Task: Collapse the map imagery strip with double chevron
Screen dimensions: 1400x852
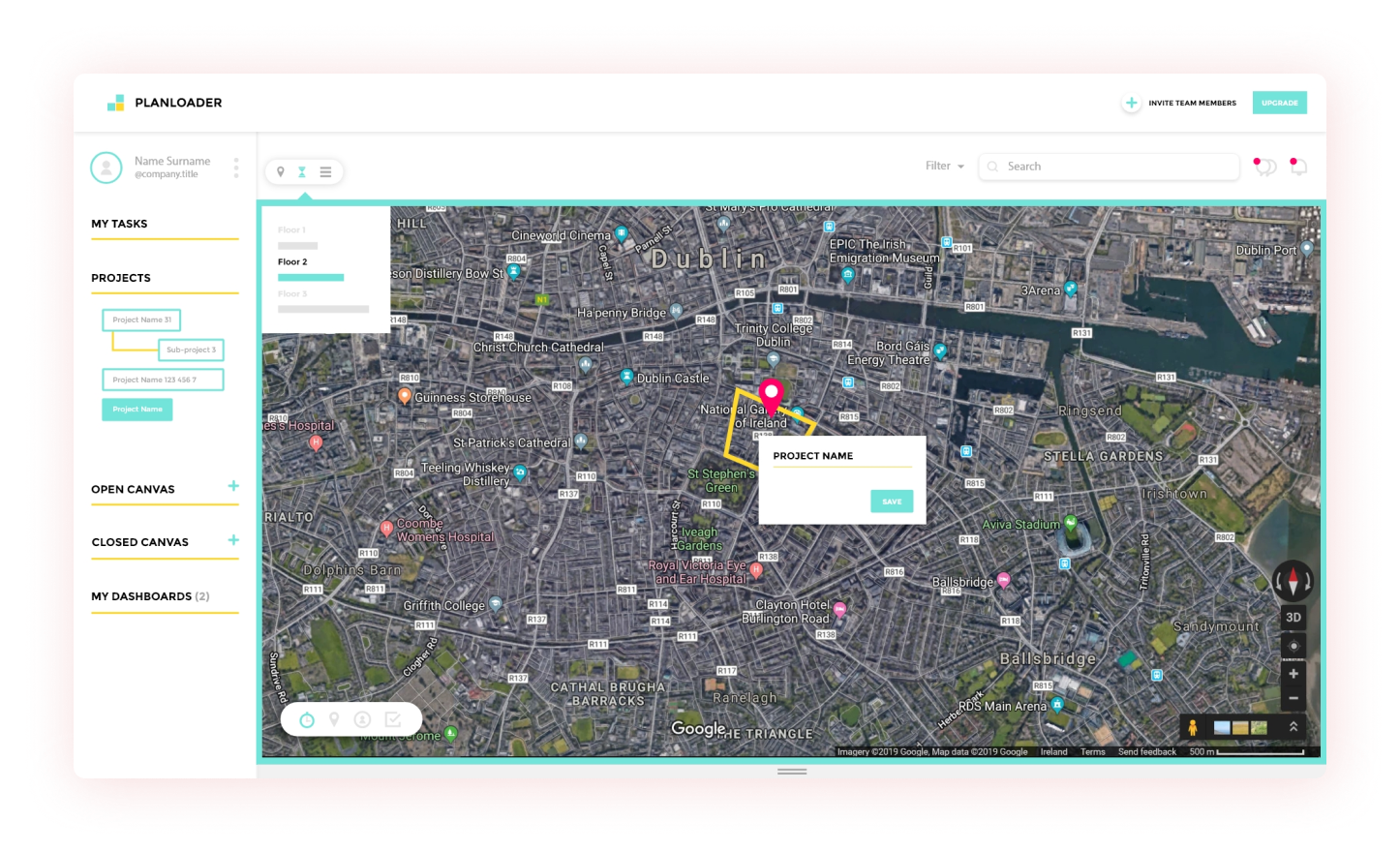Action: [x=1293, y=726]
